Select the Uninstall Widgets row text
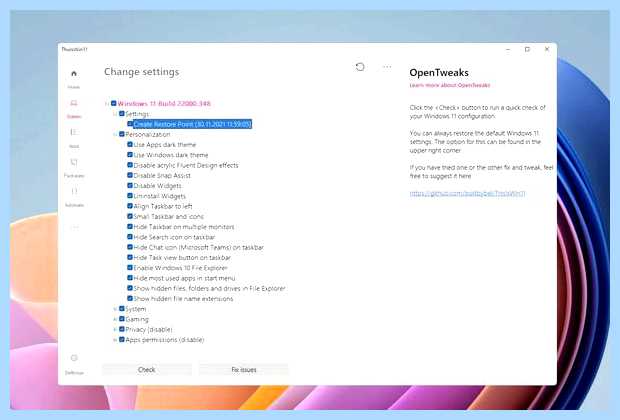 coord(159,196)
